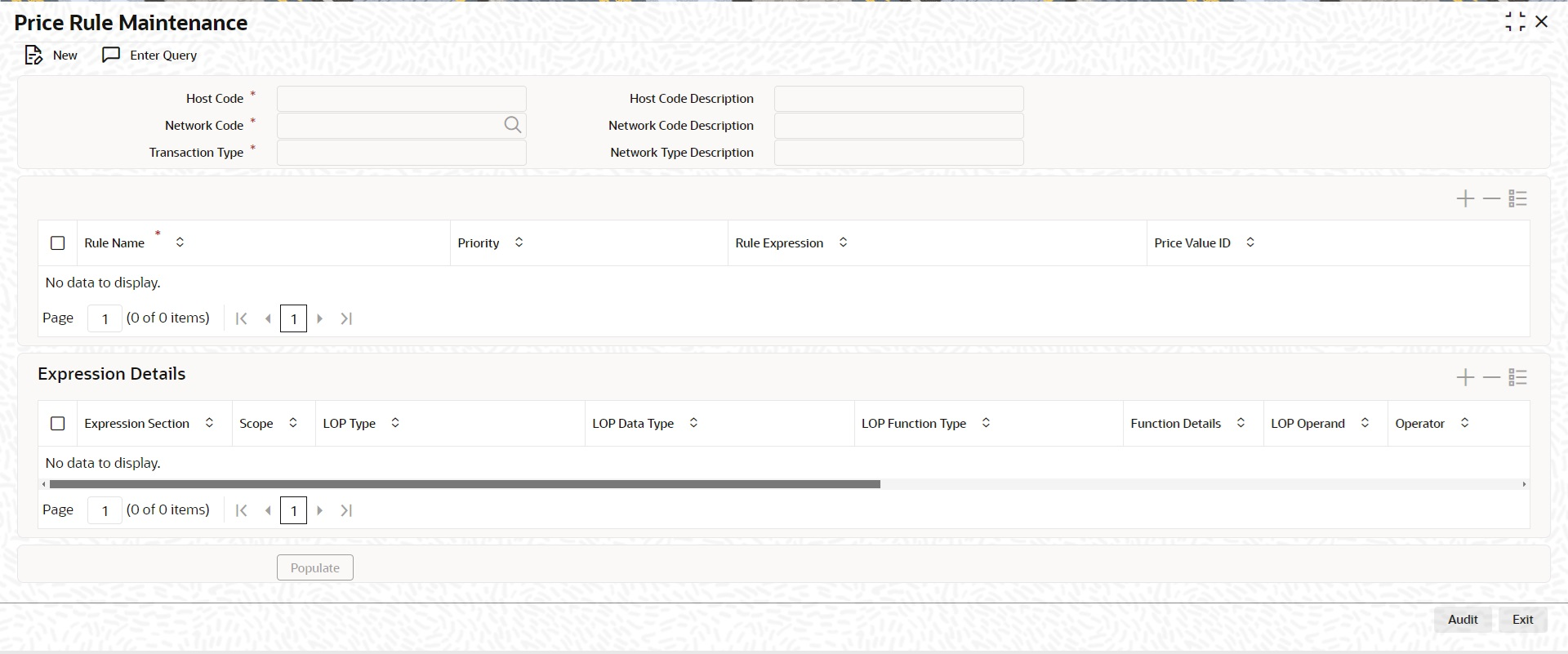Sort by LOP Function Type column
This screenshot has height=654, width=1568.
click(x=986, y=423)
